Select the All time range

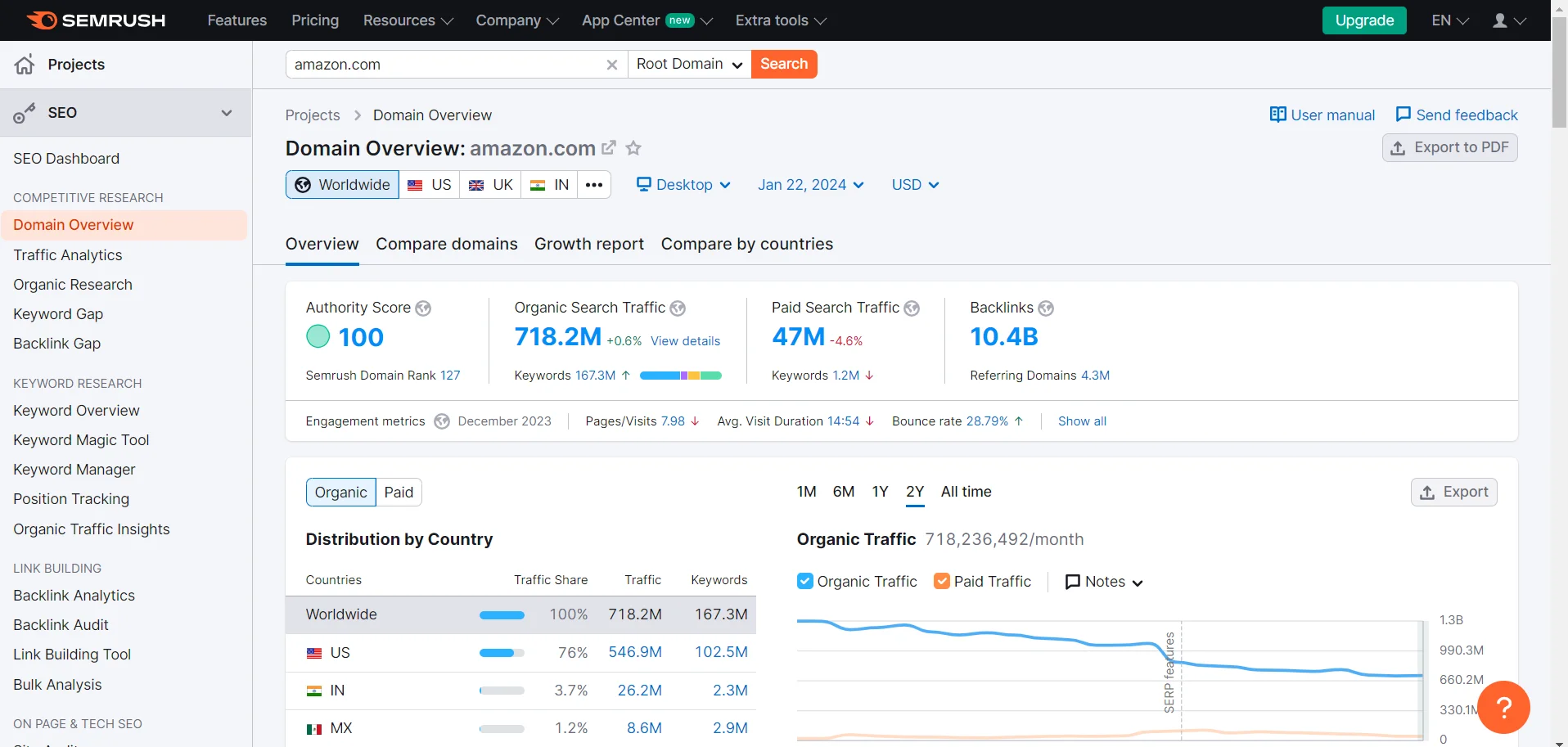pyautogui.click(x=966, y=492)
